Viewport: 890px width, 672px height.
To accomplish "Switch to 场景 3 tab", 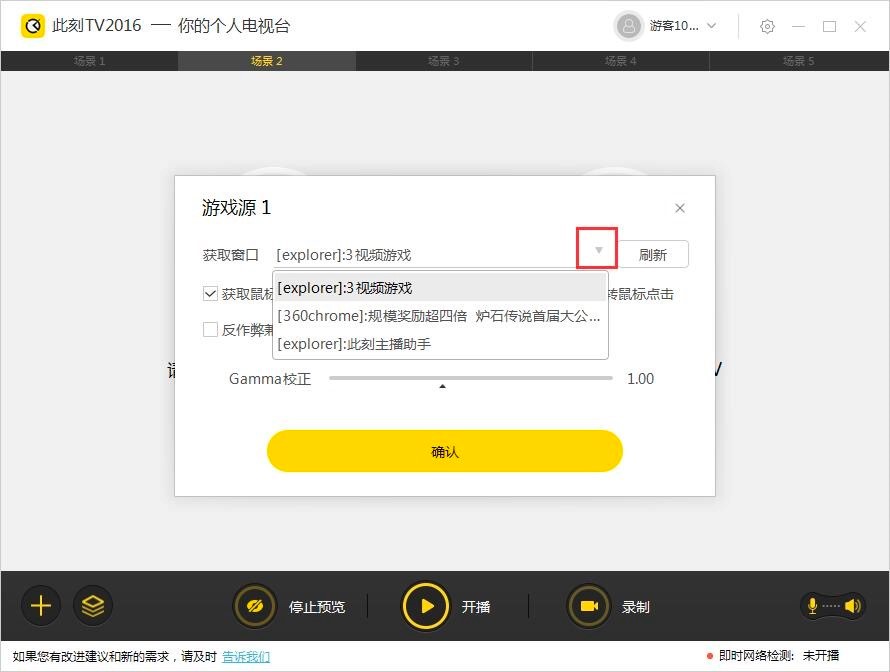I will pyautogui.click(x=444, y=60).
